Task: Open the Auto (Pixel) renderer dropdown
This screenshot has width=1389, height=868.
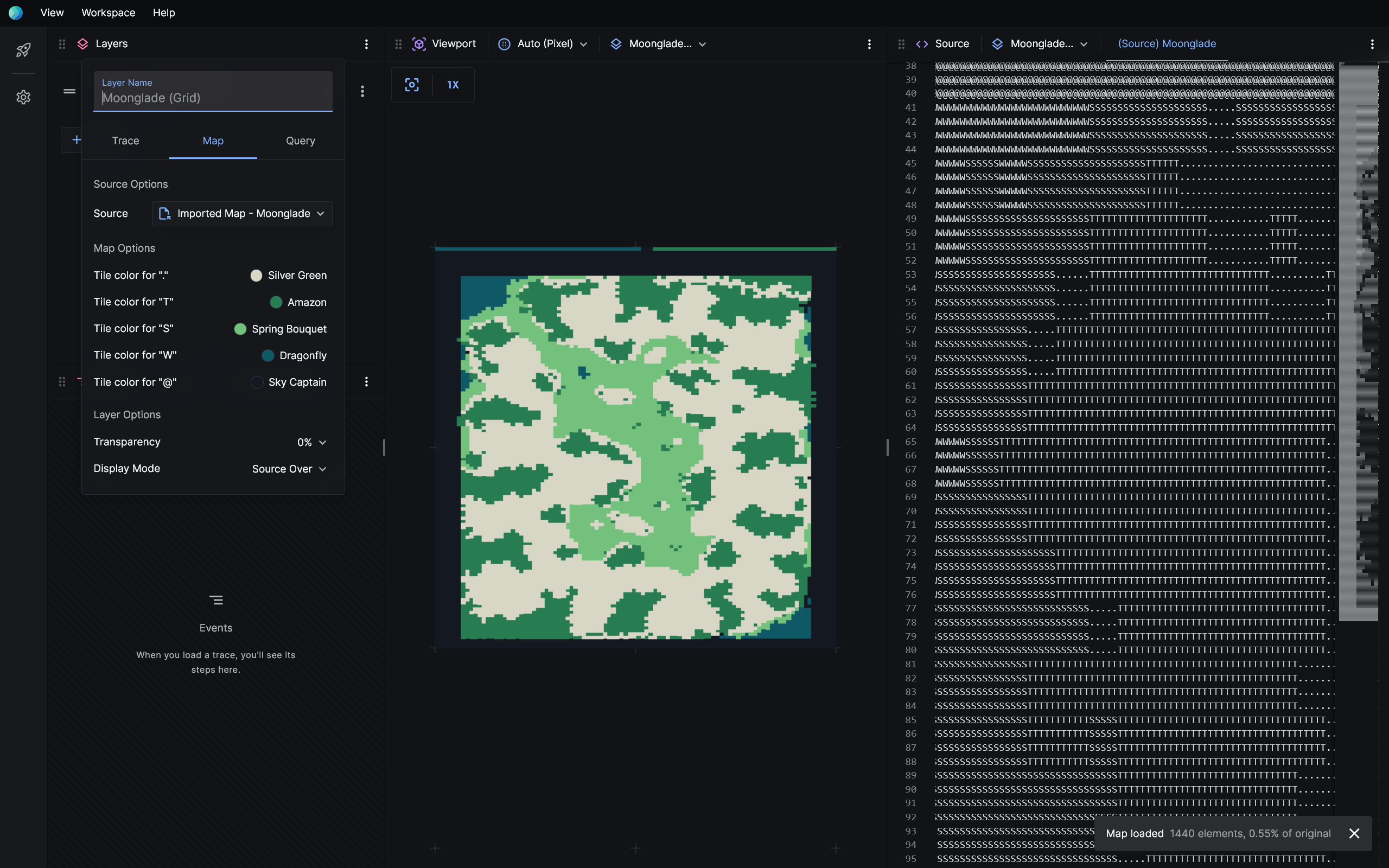Action: click(x=543, y=44)
